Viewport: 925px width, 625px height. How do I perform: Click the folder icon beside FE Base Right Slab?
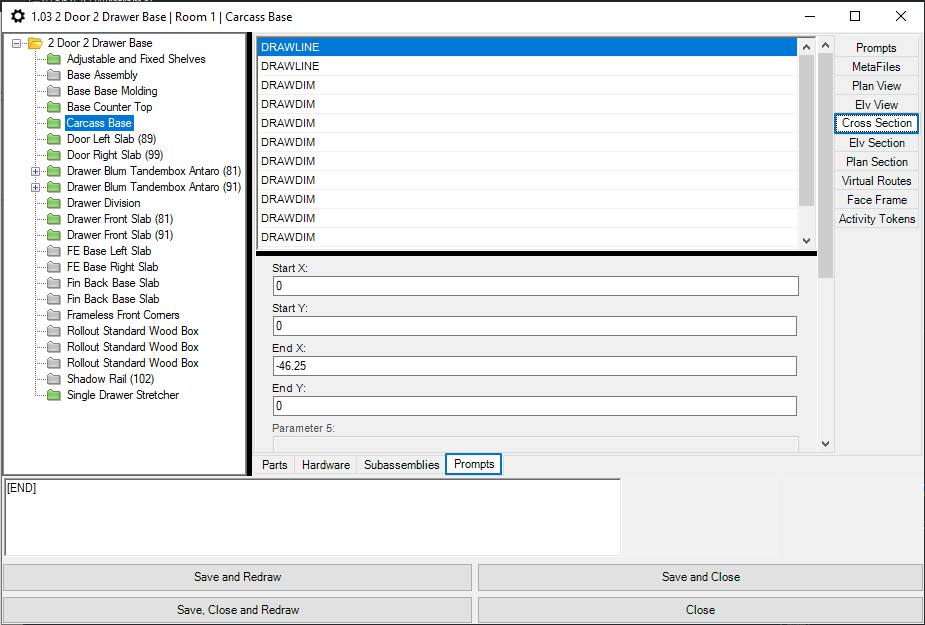coord(54,267)
